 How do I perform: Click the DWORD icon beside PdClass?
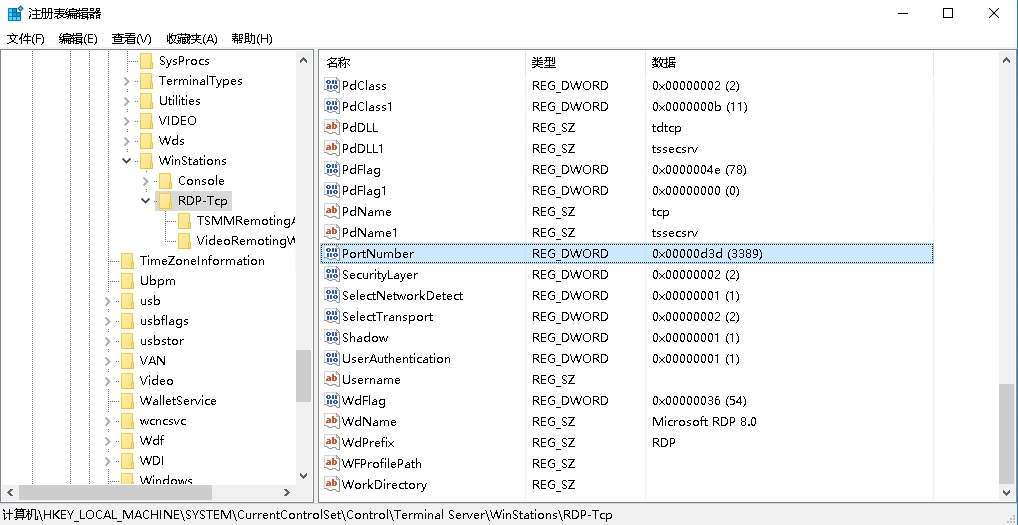coord(331,85)
